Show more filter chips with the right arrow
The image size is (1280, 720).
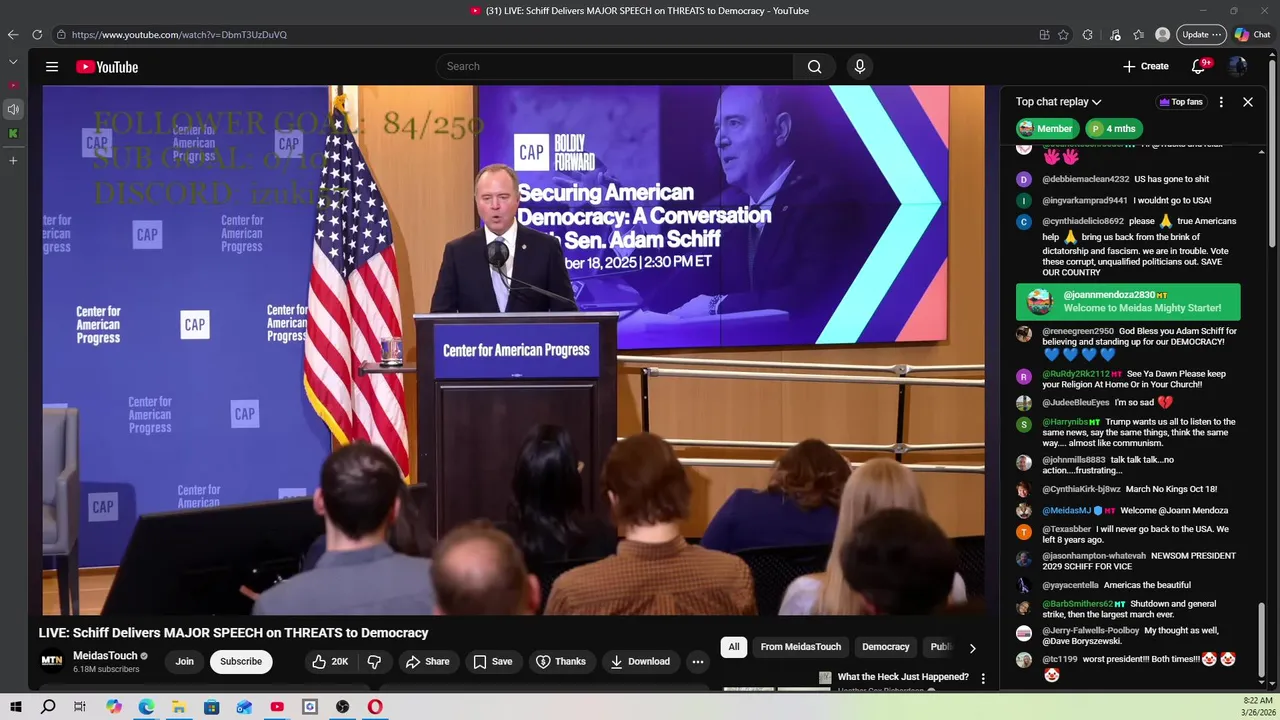[x=972, y=648]
